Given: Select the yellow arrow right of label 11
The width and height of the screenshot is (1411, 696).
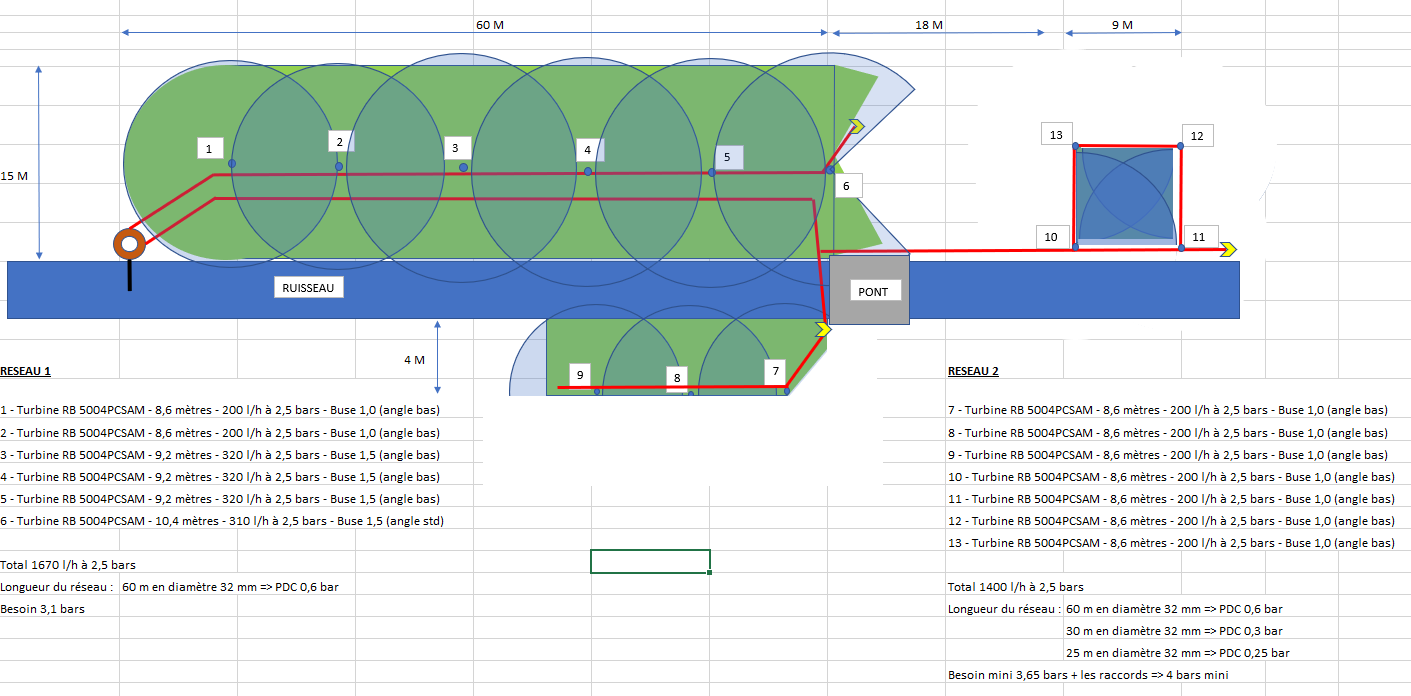Looking at the screenshot, I should click(1227, 249).
